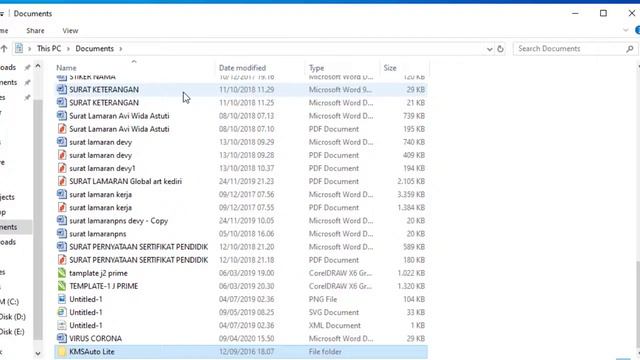This screenshot has width=640, height=360.
Task: Open the View ribbon tab
Action: point(70,31)
